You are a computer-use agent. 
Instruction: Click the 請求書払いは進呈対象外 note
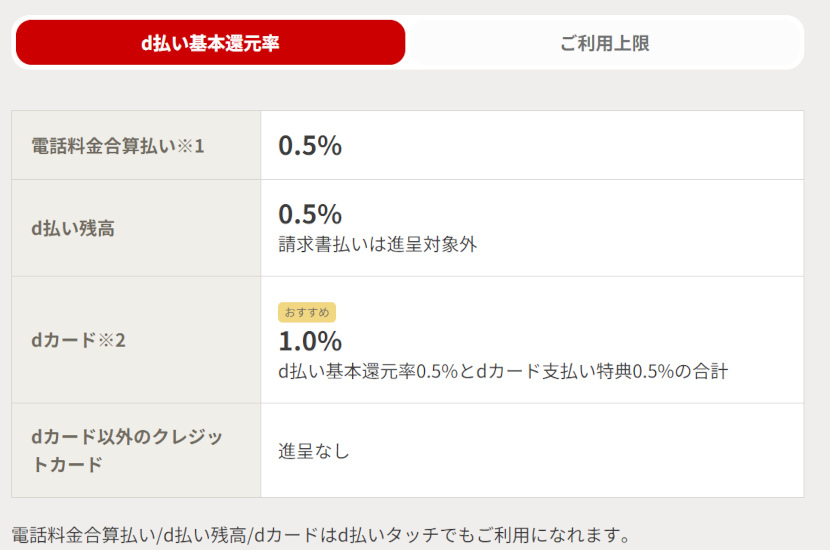click(377, 244)
